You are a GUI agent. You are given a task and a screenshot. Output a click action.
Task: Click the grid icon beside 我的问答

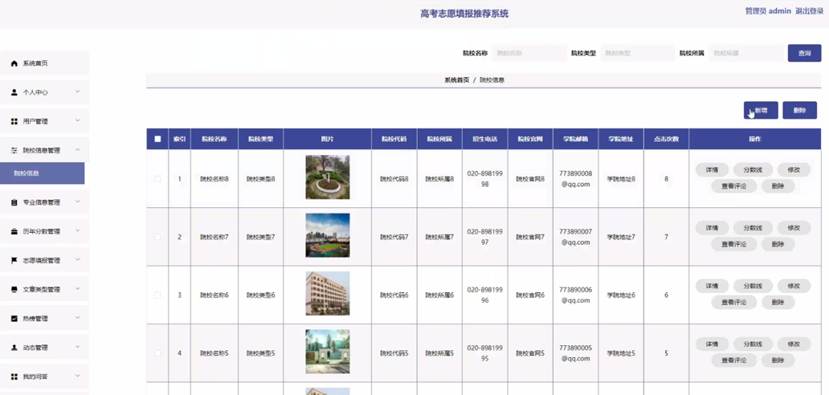(x=14, y=376)
